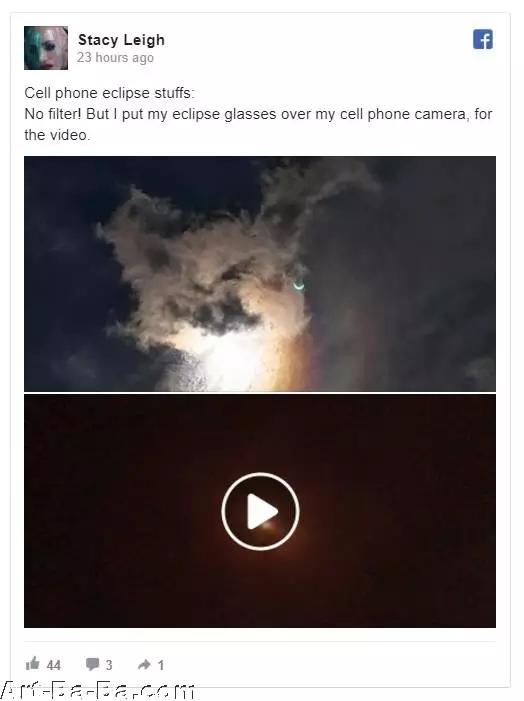The height and width of the screenshot is (701, 524).
Task: Click the thumbs-up like icon
Action: (x=33, y=663)
